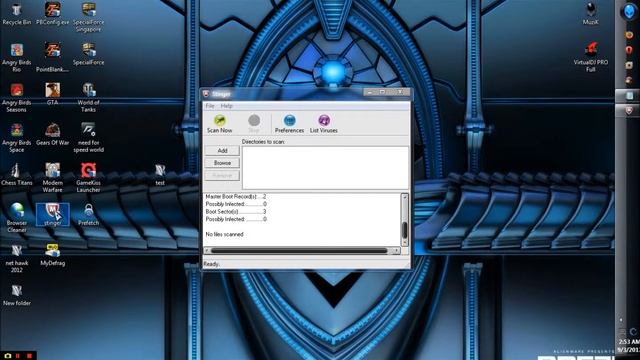Start a scan with Scan Now
Viewport: 640px width, 360px height.
[x=219, y=123]
